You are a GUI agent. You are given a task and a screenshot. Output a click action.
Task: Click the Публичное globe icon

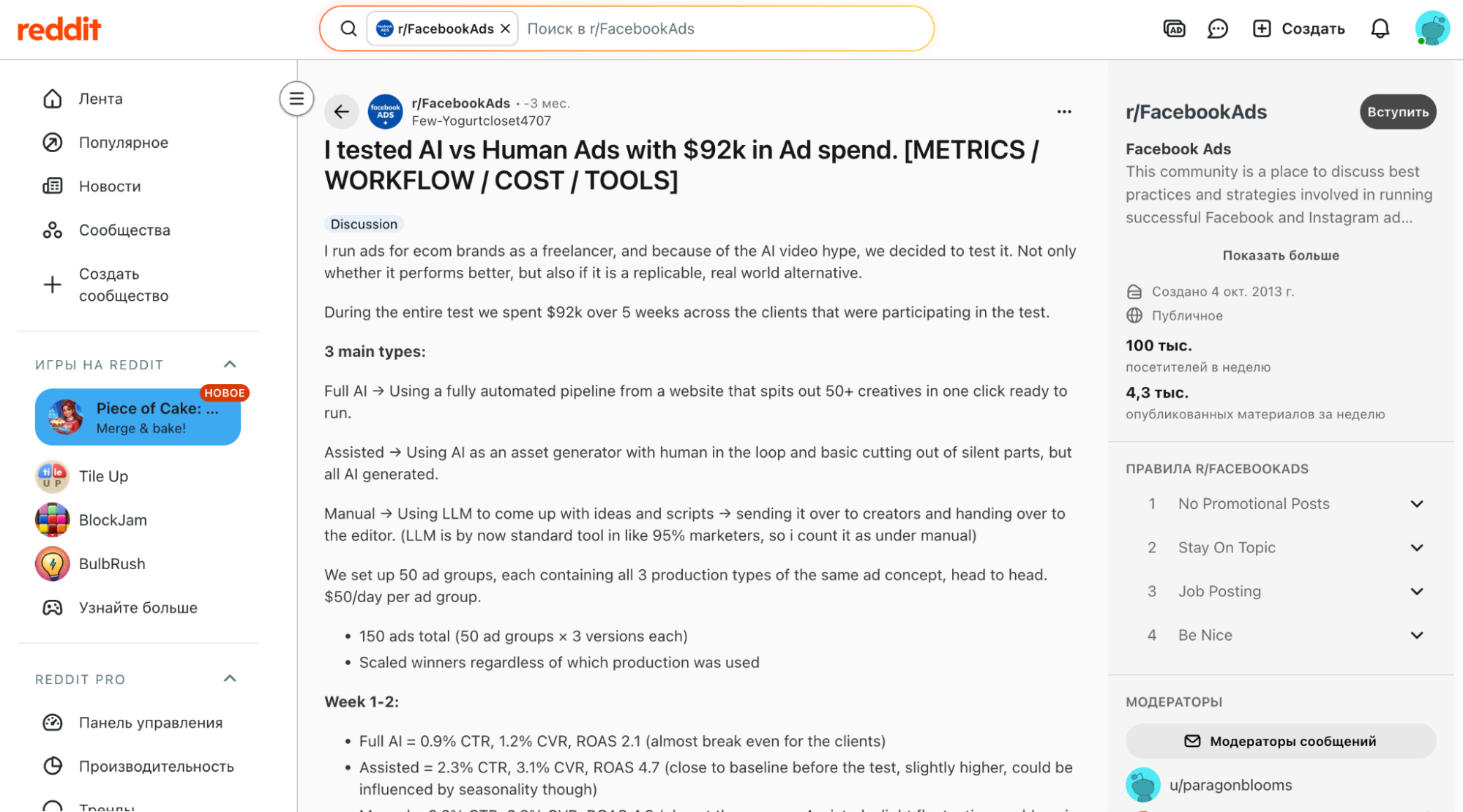(x=1134, y=315)
